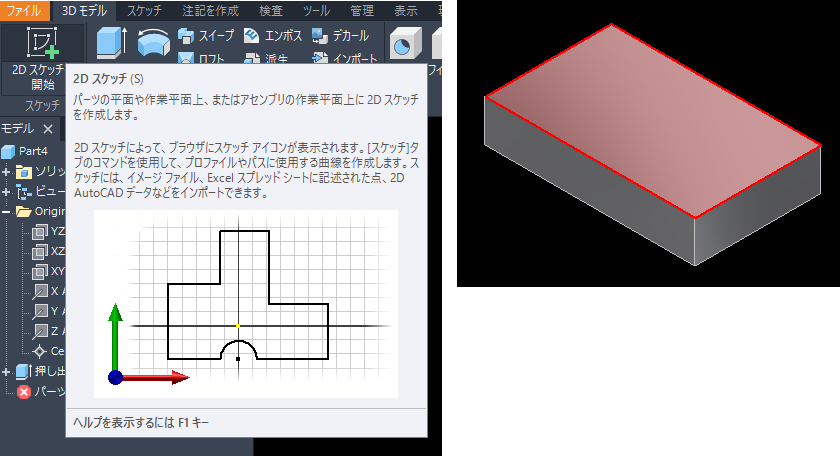Image resolution: width=840 pixels, height=456 pixels.
Task: Select the デカール decal tool
Action: click(x=340, y=36)
